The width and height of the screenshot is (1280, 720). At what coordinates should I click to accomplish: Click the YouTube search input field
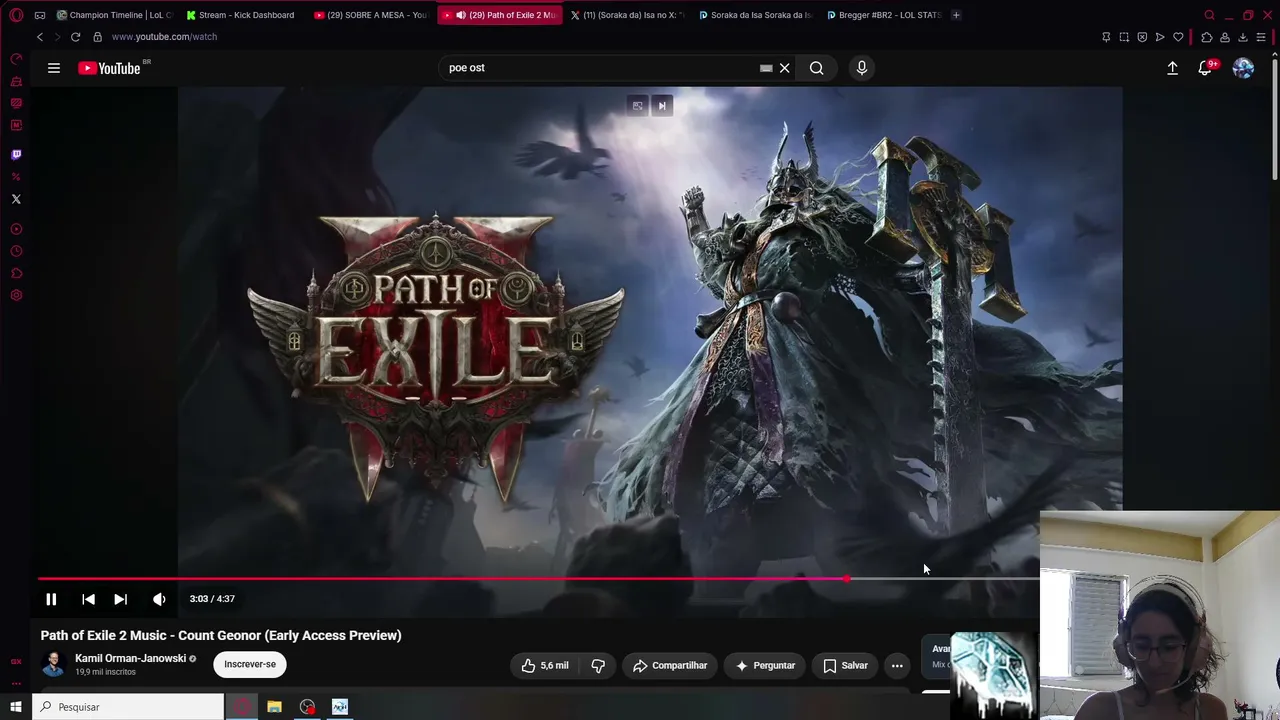pos(600,68)
